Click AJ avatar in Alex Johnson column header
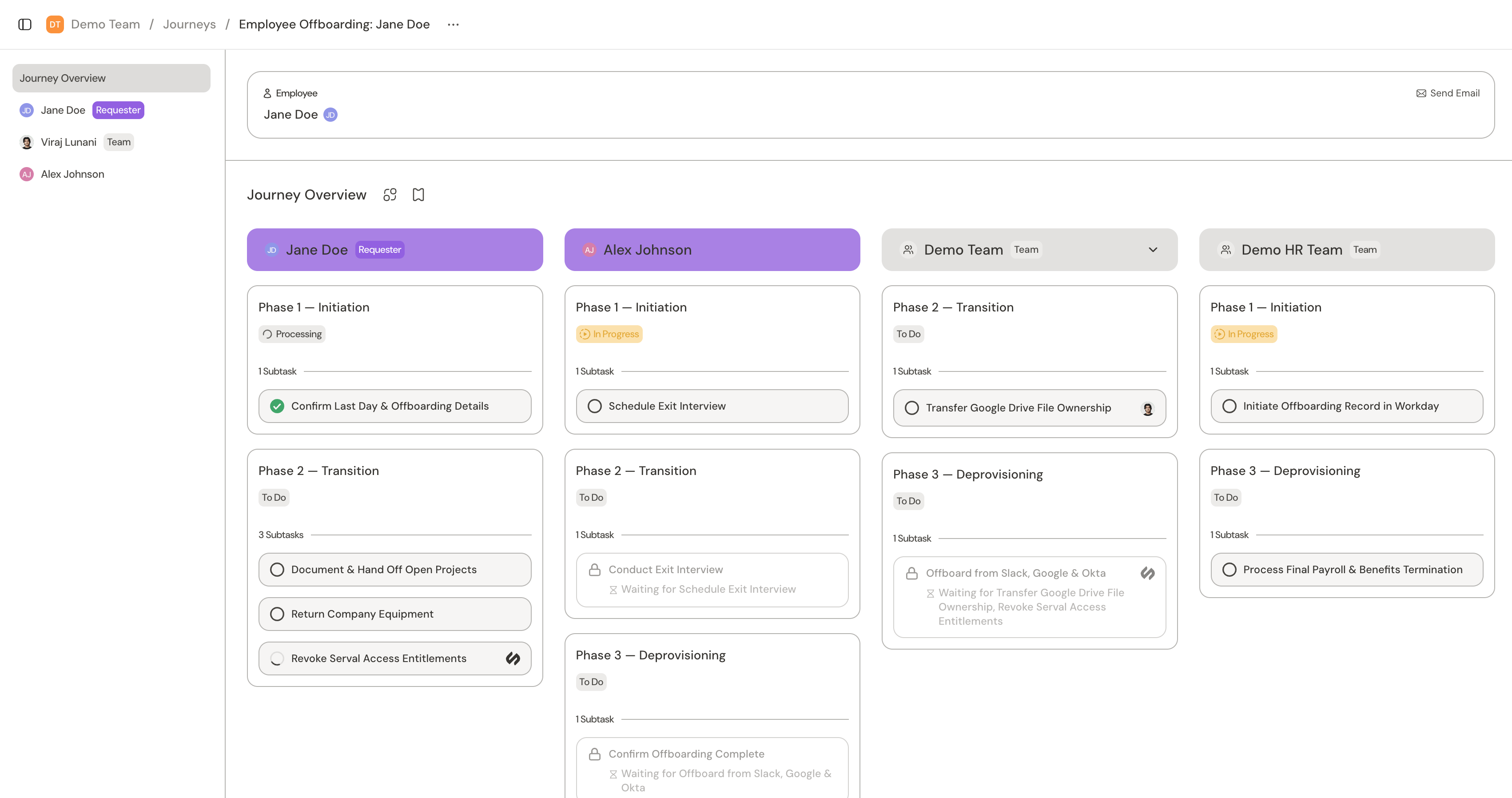Viewport: 1512px width, 798px height. (589, 250)
